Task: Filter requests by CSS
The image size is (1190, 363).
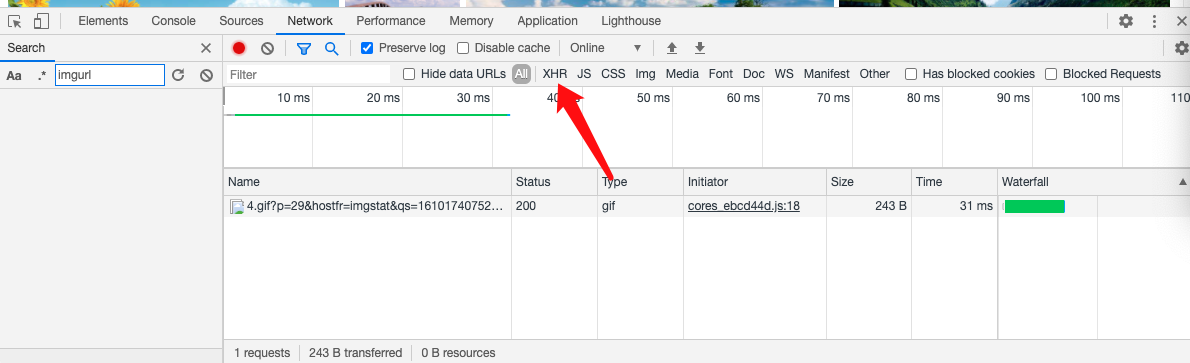Action: pos(613,74)
